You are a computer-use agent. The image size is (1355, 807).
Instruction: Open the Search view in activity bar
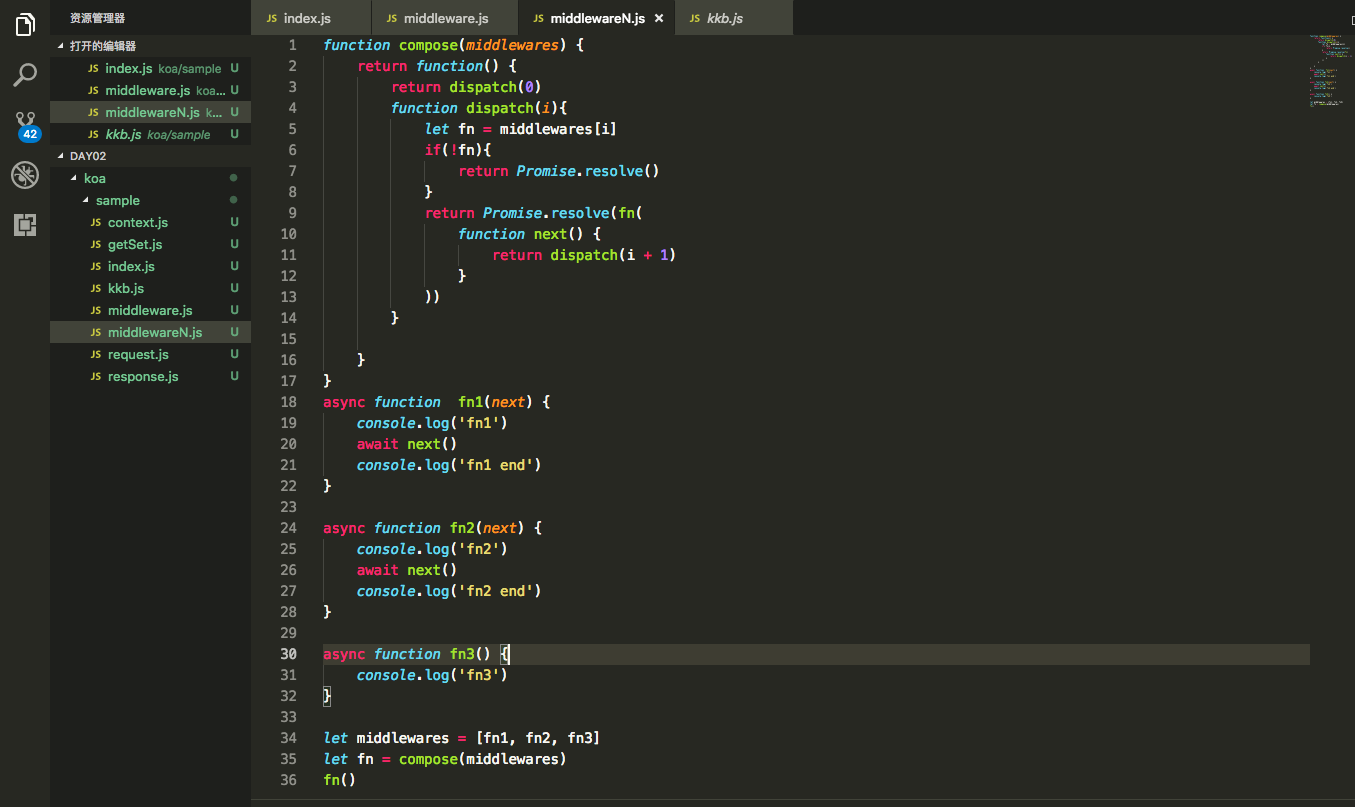pos(25,75)
